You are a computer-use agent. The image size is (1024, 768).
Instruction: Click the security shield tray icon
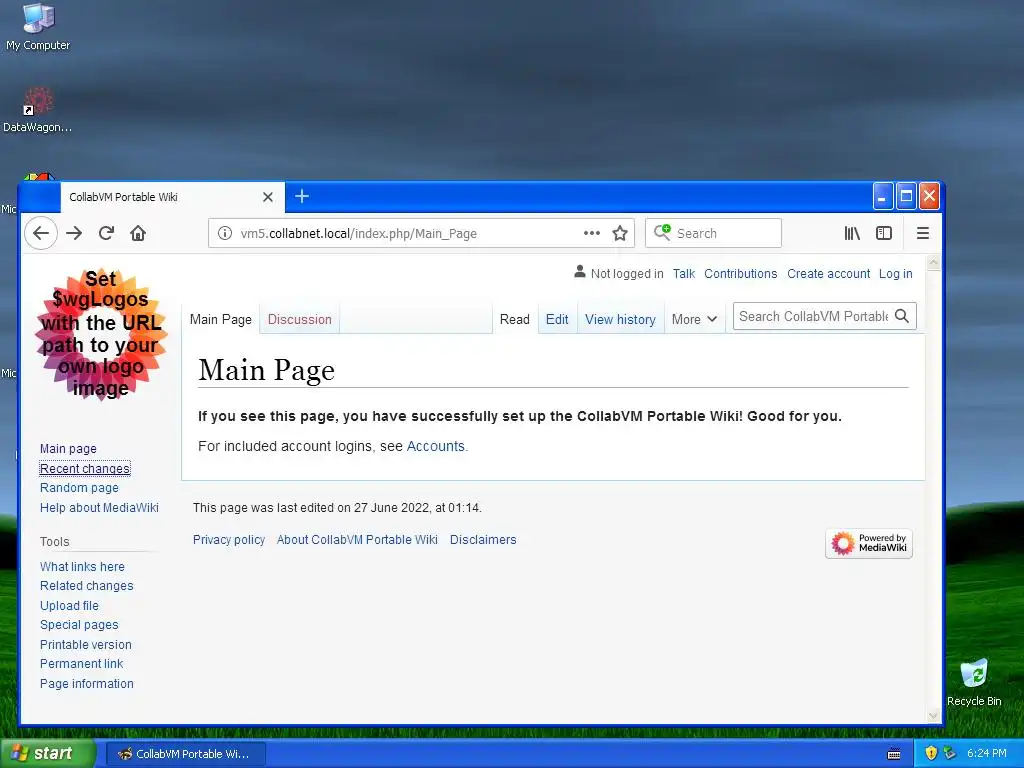[x=931, y=753]
